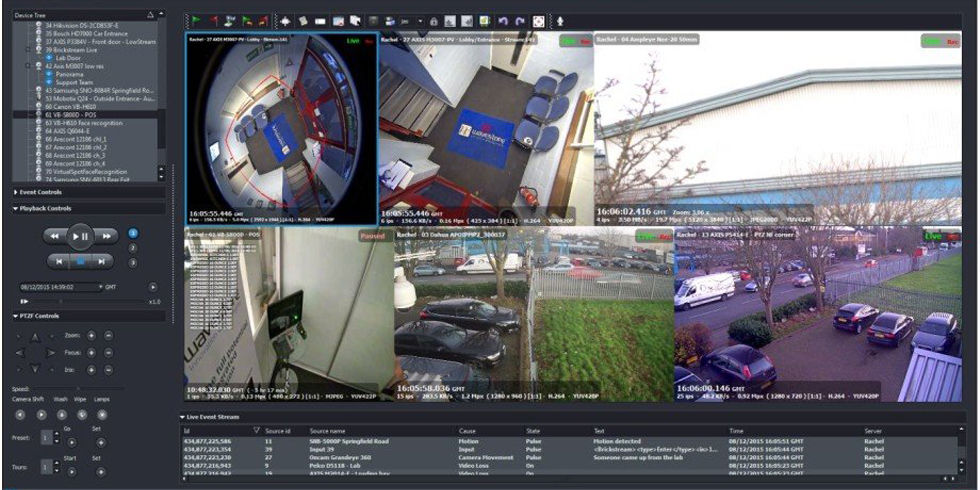Step to previous frame in Playback Controls
The height and width of the screenshot is (490, 980).
click(59, 262)
